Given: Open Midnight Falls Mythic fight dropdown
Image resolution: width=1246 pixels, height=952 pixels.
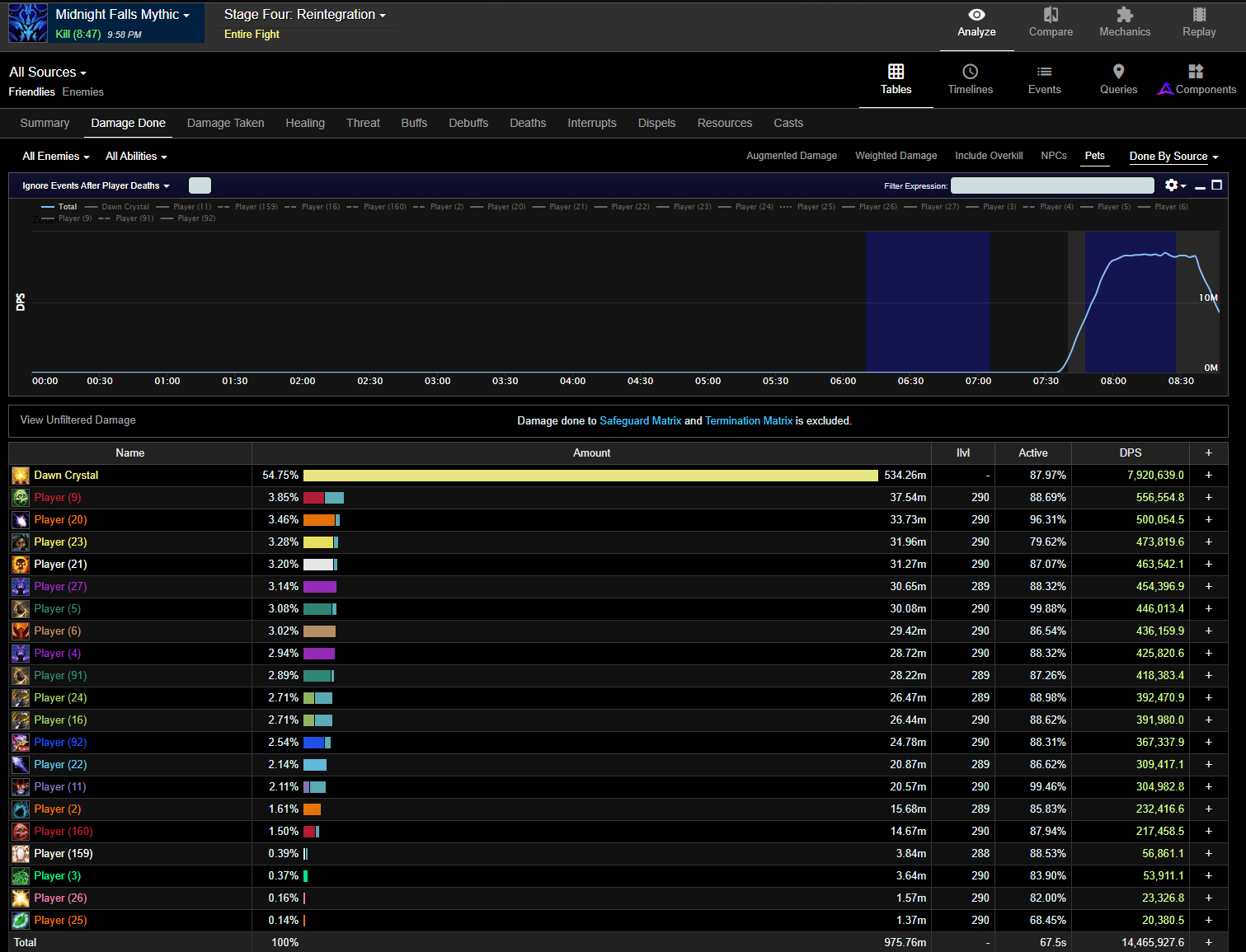Looking at the screenshot, I should tap(122, 14).
